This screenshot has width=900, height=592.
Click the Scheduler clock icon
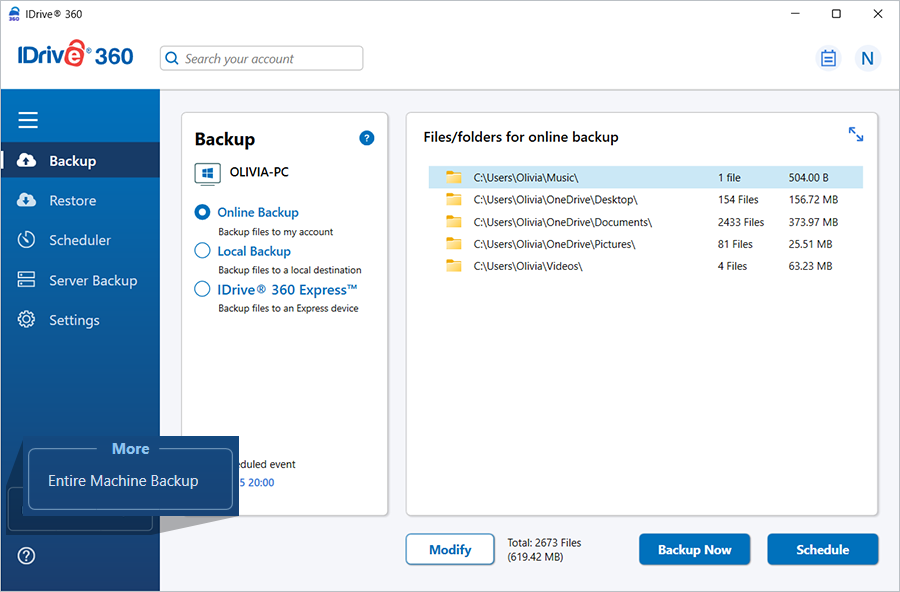pyautogui.click(x=27, y=240)
